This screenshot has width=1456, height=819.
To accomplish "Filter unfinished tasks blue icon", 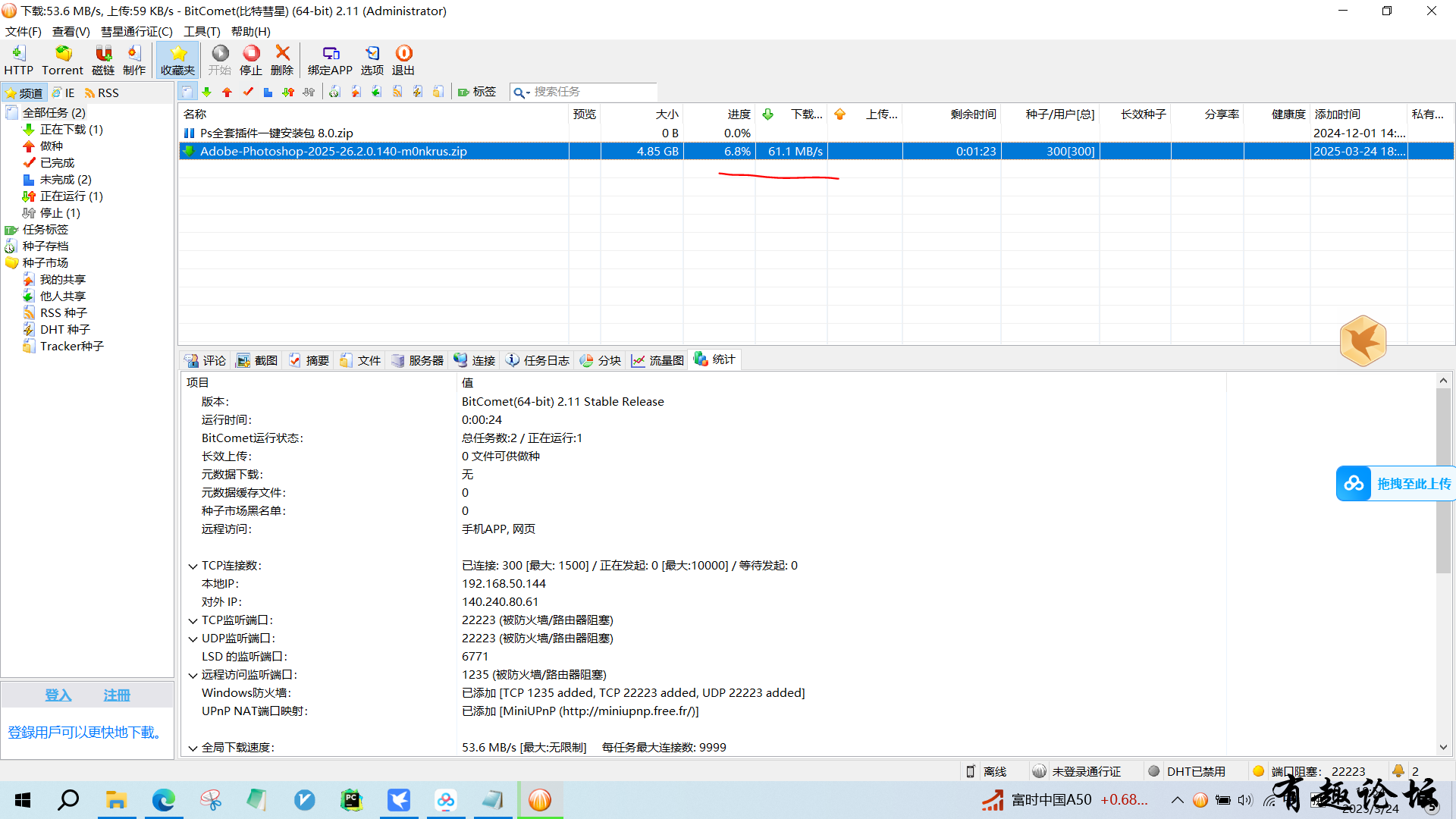I will click(268, 92).
